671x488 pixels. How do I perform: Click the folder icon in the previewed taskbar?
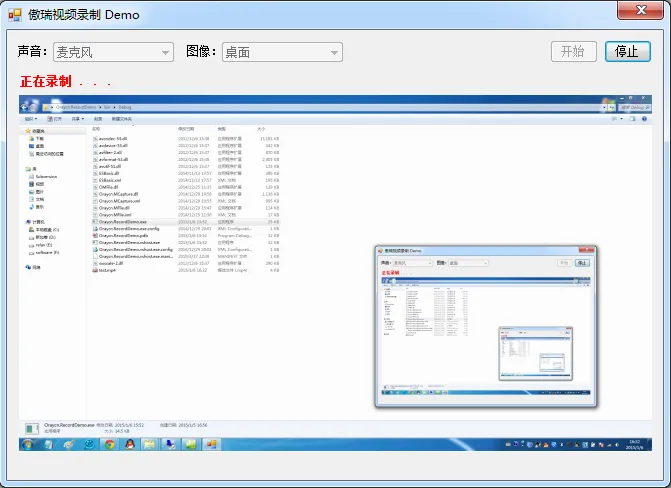coord(149,444)
